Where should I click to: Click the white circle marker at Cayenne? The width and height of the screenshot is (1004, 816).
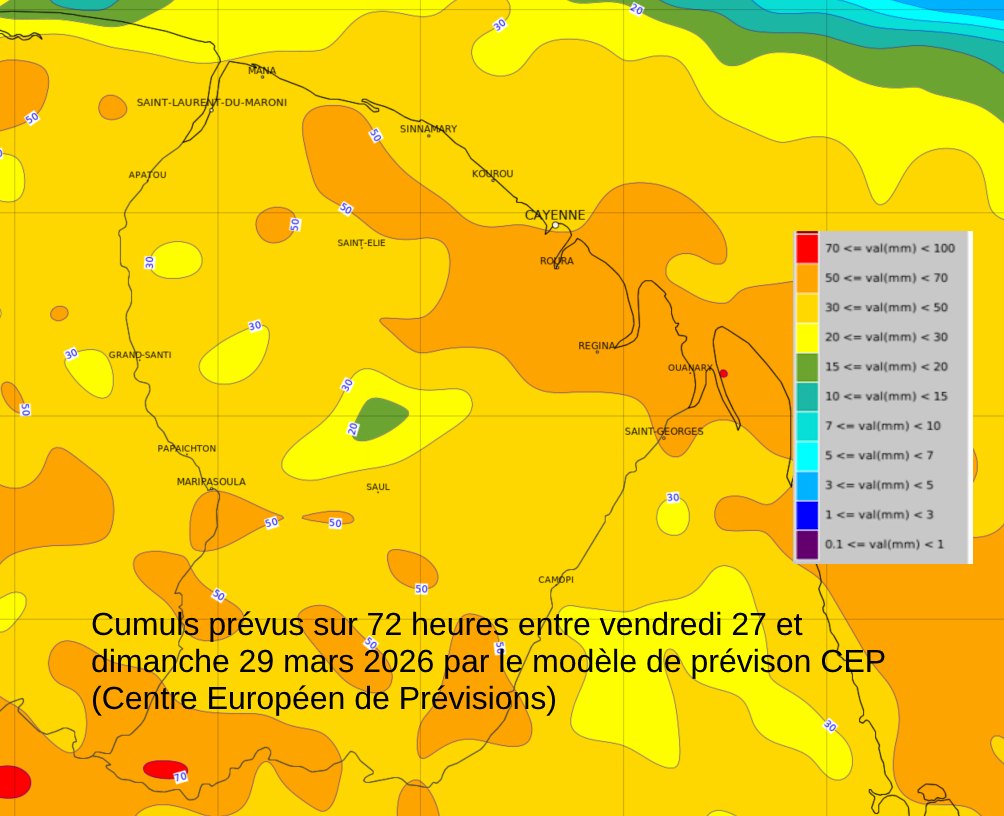pyautogui.click(x=556, y=226)
